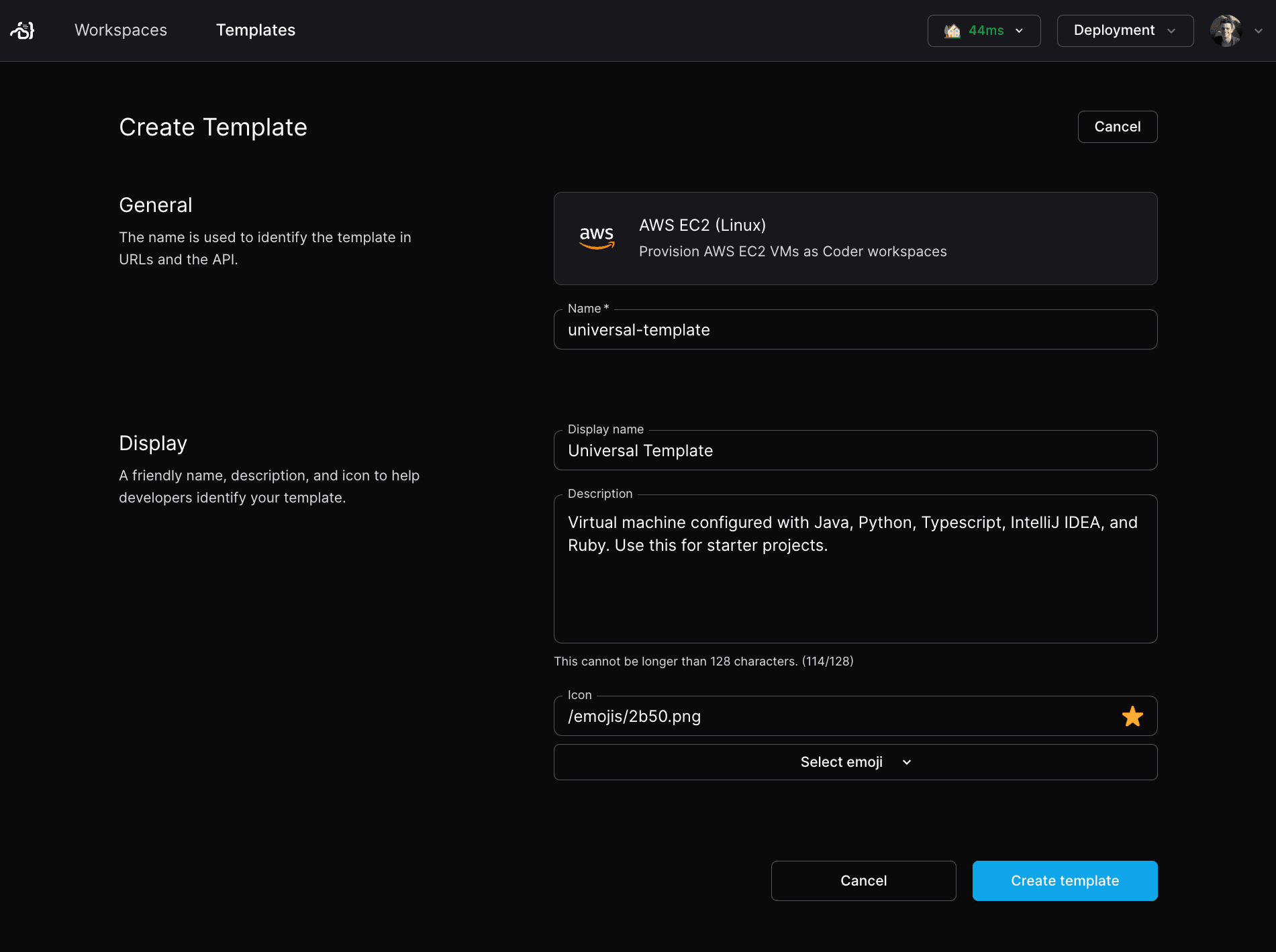Click inside the Description text area
Screen dimensions: 1276x952
coord(856,569)
